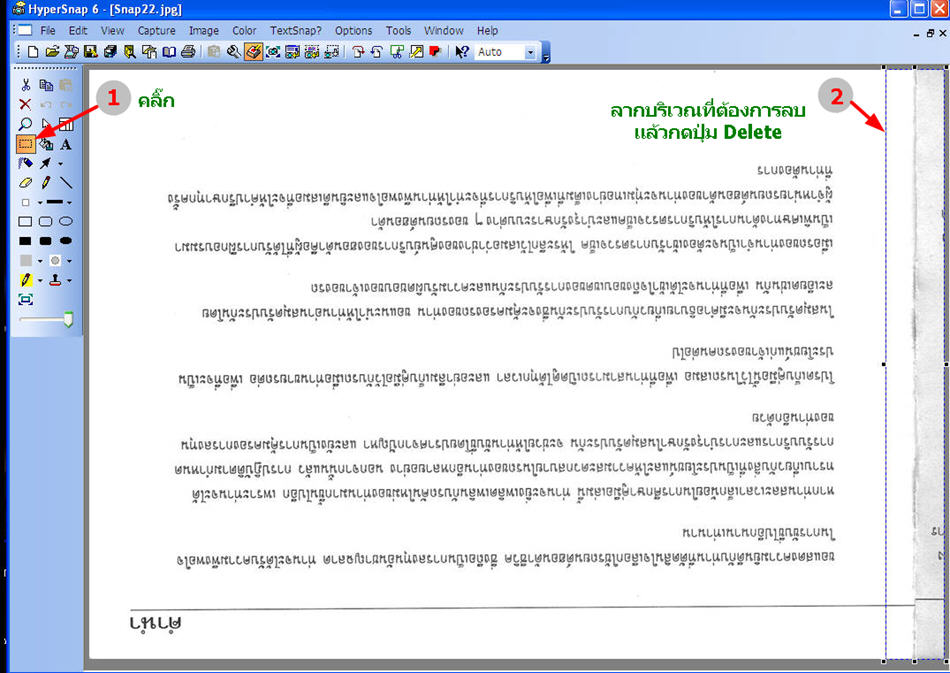Open toolbar options arrow beside Auto box
This screenshot has width=950, height=673.
(x=545, y=55)
